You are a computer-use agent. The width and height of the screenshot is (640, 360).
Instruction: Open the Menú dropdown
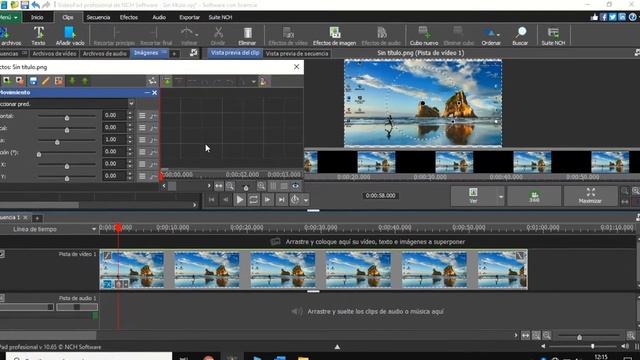pos(9,17)
